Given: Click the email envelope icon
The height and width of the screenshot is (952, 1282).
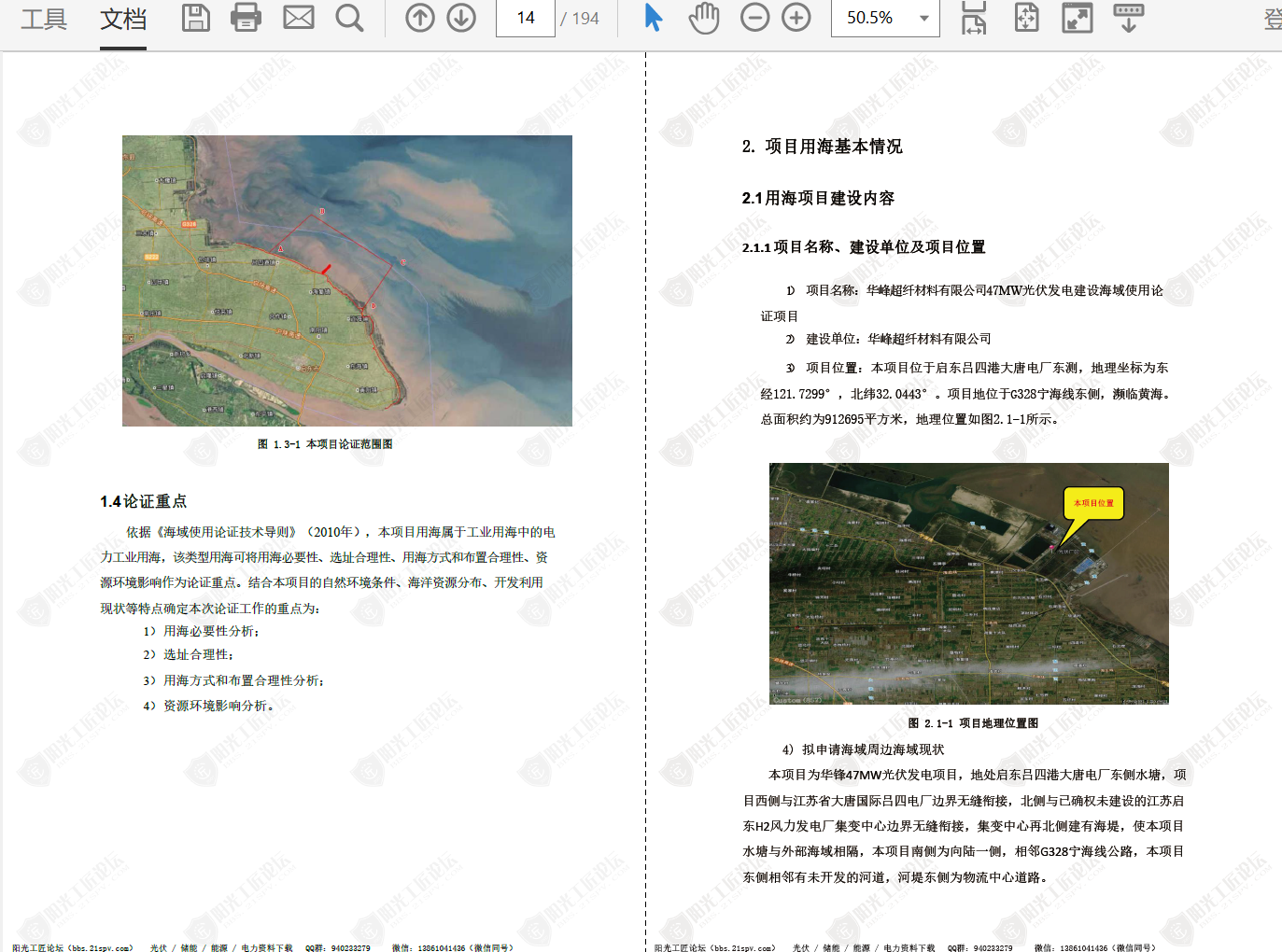Looking at the screenshot, I should 299,18.
